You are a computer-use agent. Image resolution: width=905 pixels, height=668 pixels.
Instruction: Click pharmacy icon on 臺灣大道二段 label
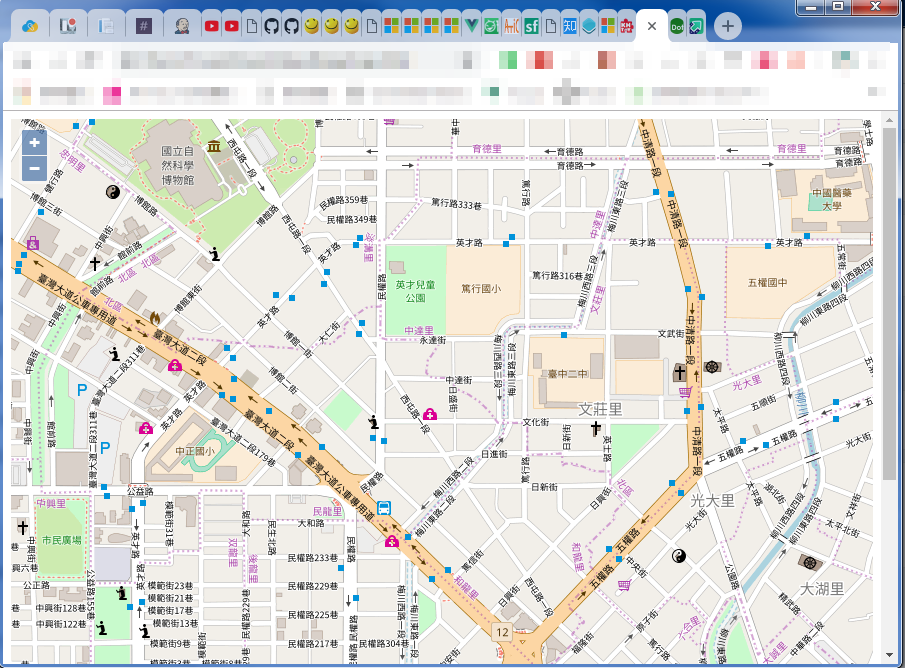(x=175, y=365)
